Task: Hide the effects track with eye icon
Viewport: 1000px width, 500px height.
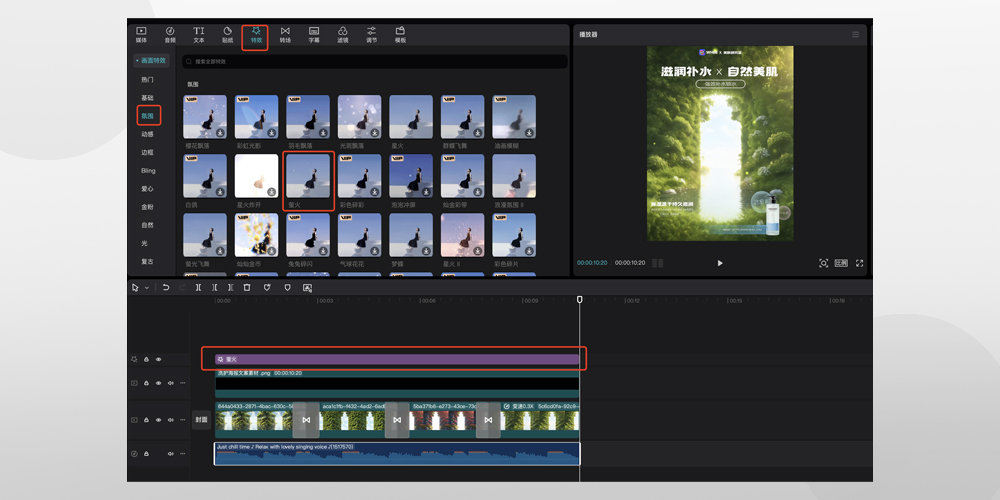Action: [x=159, y=360]
